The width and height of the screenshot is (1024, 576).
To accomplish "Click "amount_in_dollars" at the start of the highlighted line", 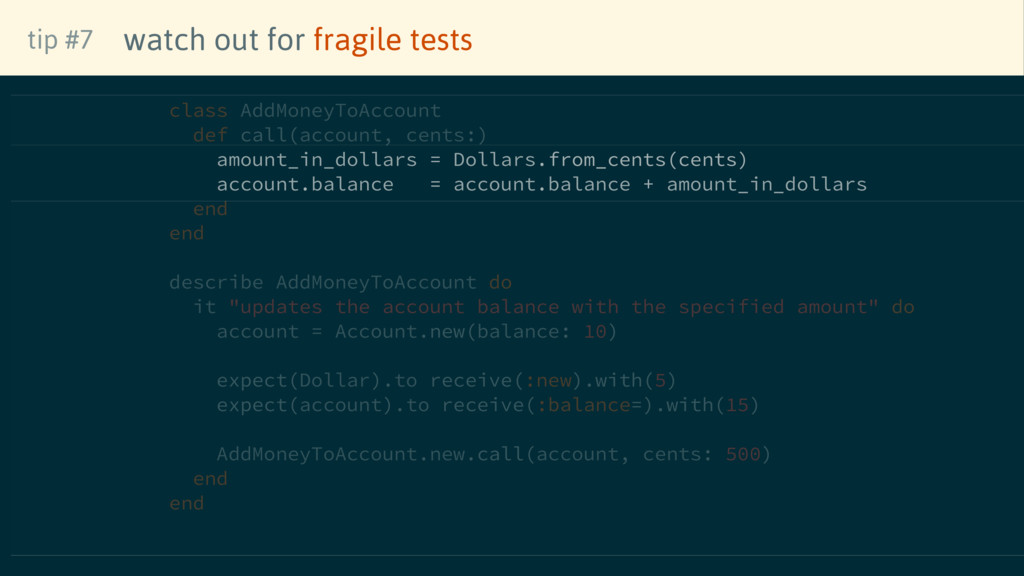I will 316,160.
